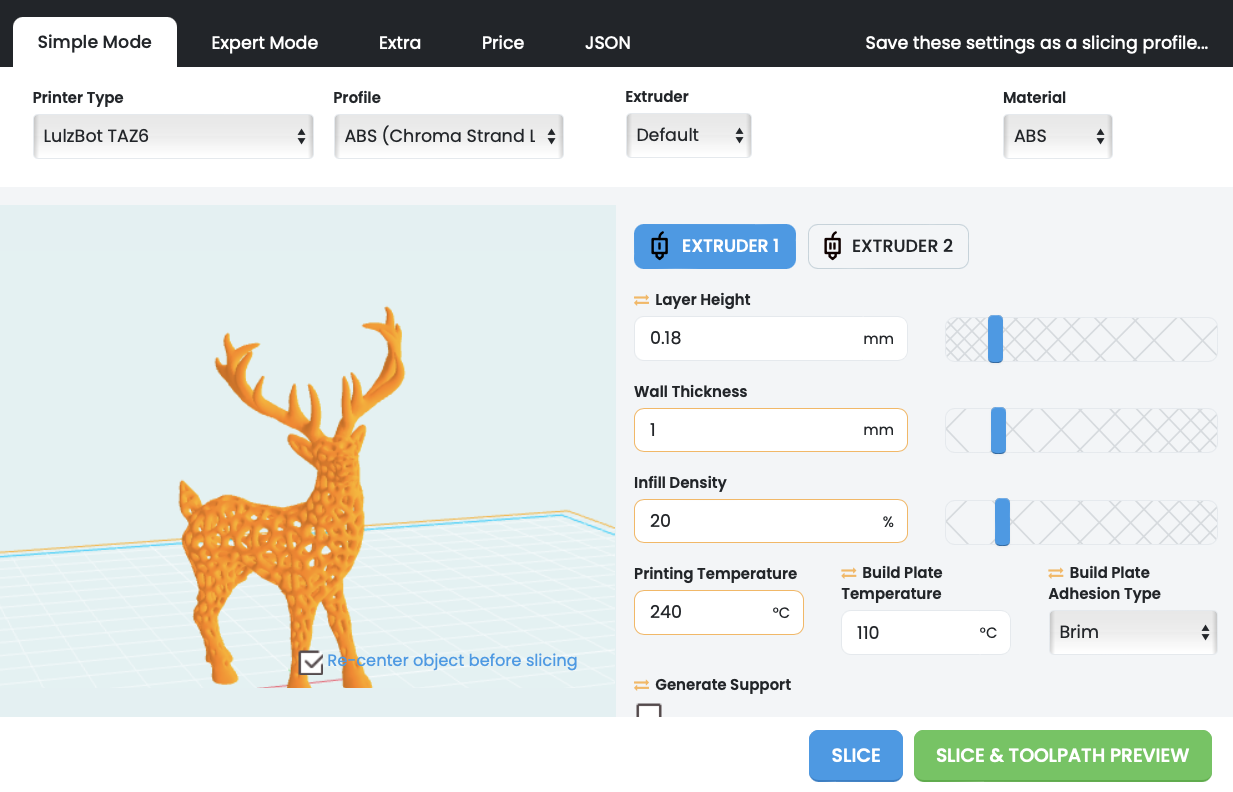
Task: Toggle Re-center object before slicing
Action: (x=311, y=661)
